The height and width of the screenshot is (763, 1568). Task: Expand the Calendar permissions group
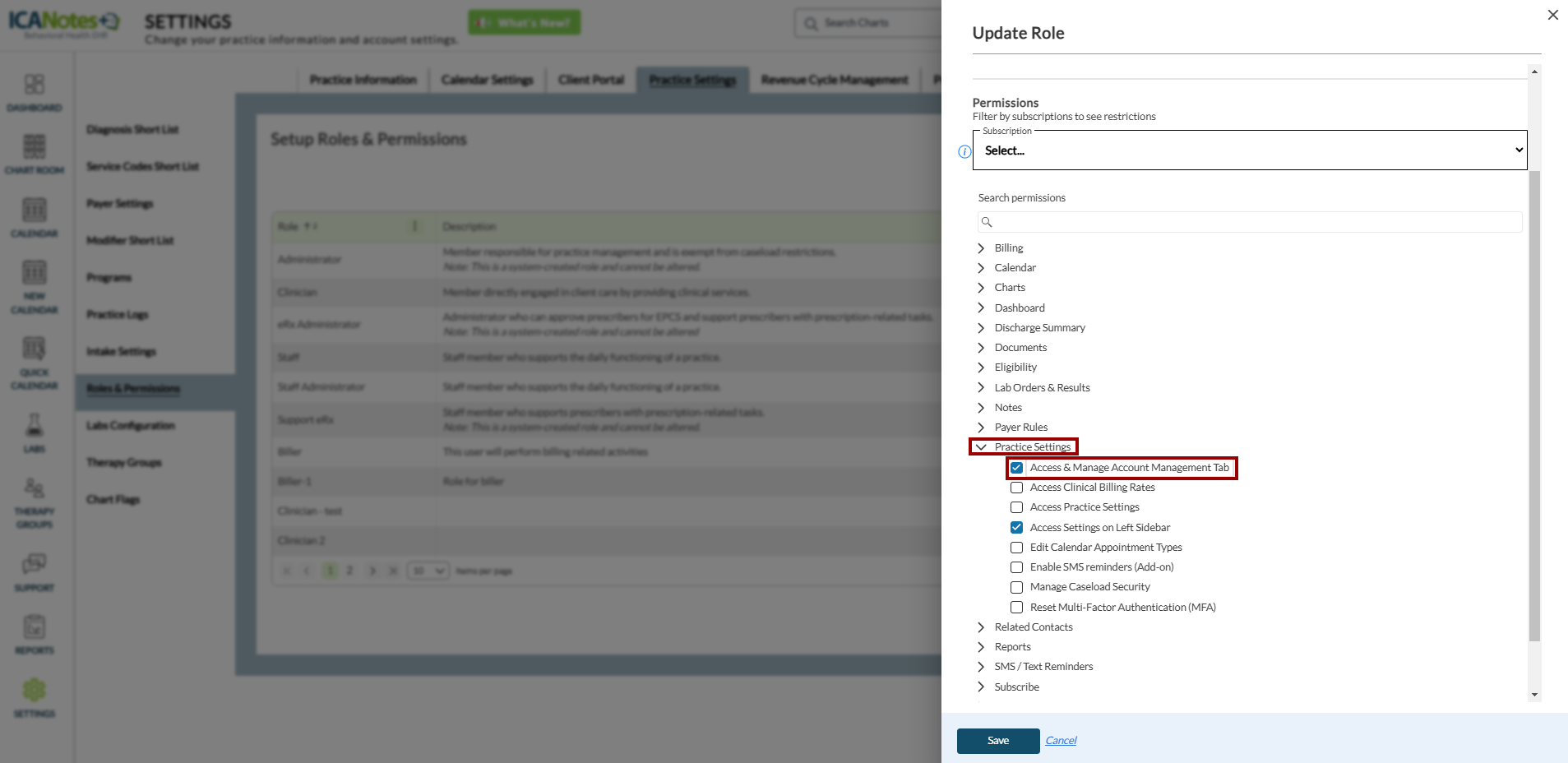[981, 268]
